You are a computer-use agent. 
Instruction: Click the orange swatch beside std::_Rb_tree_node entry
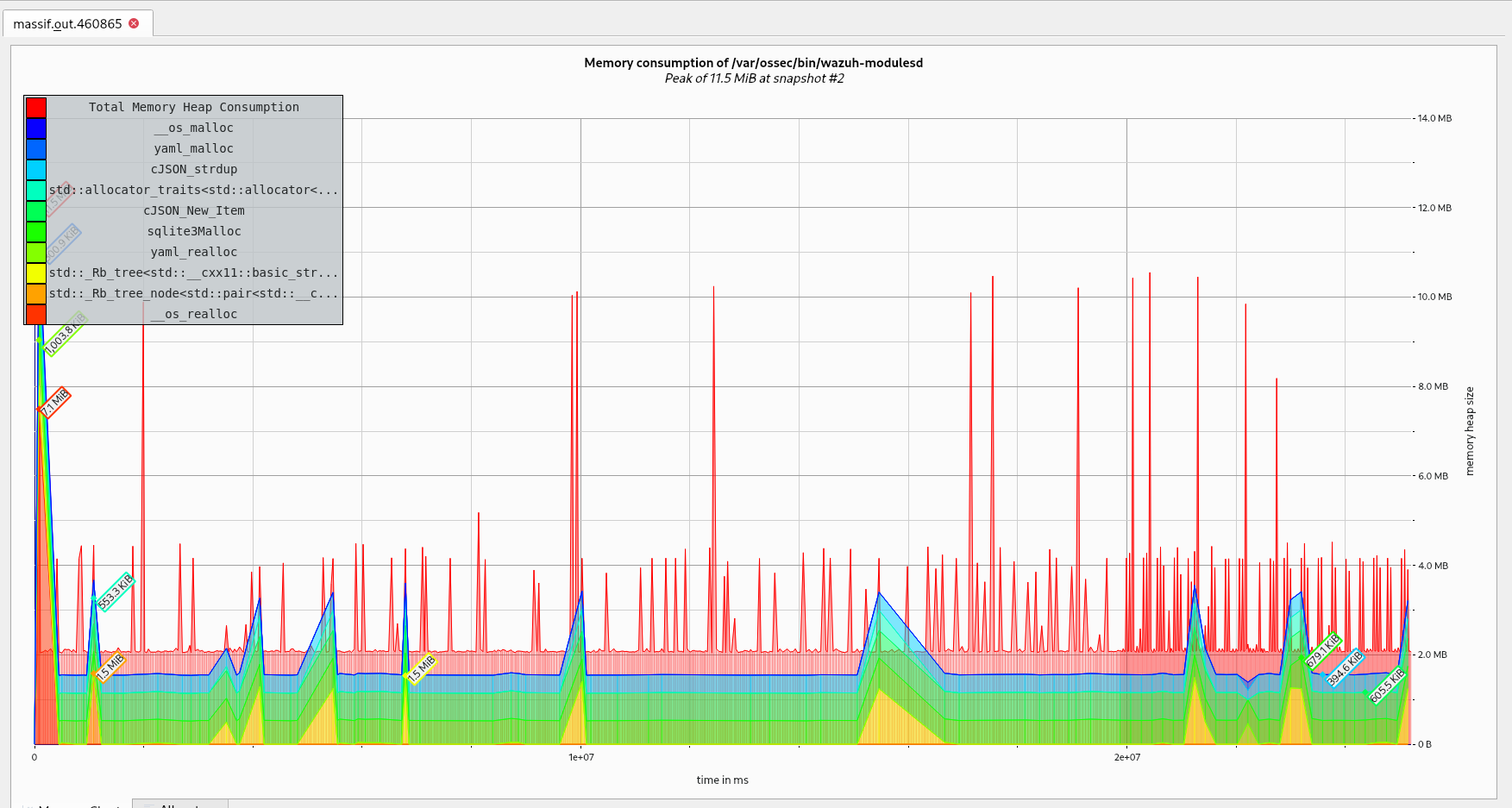[35, 293]
